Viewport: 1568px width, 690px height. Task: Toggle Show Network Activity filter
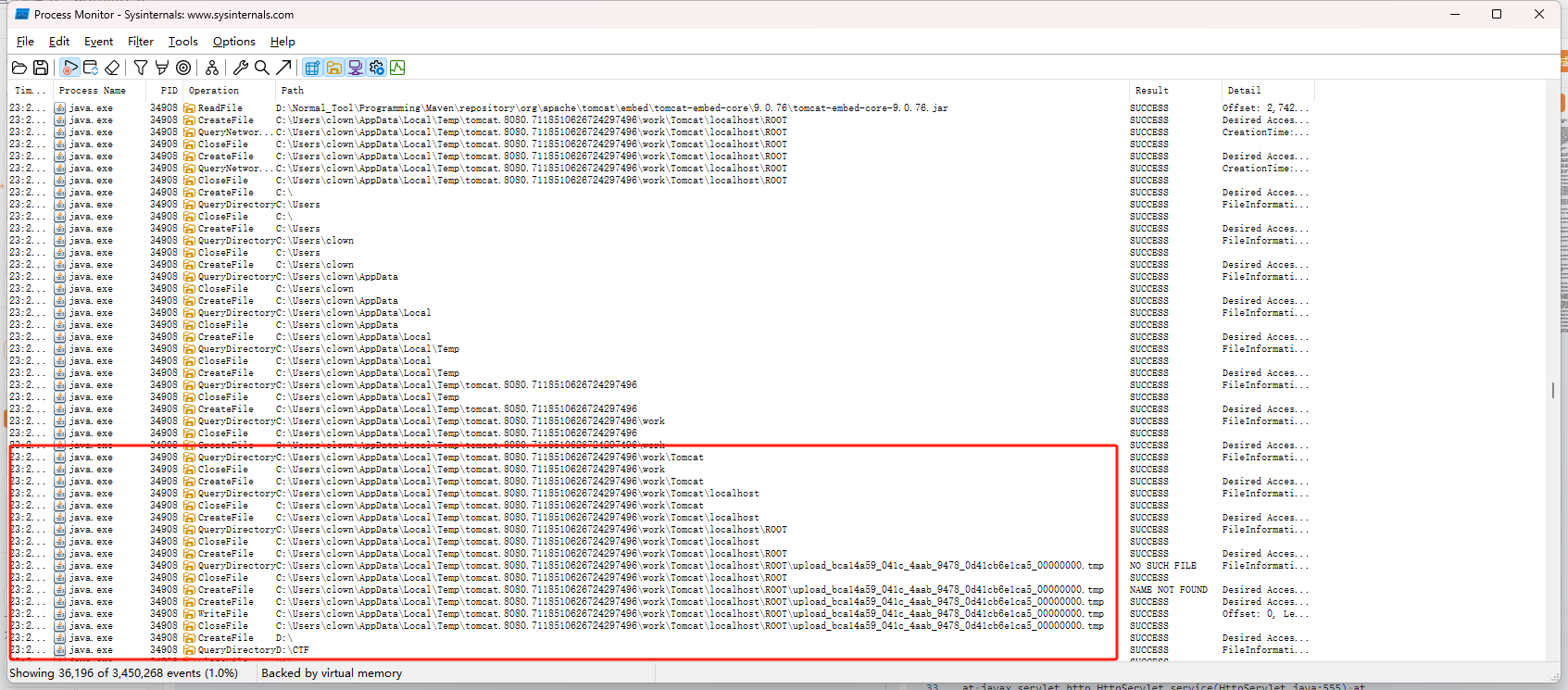[355, 68]
